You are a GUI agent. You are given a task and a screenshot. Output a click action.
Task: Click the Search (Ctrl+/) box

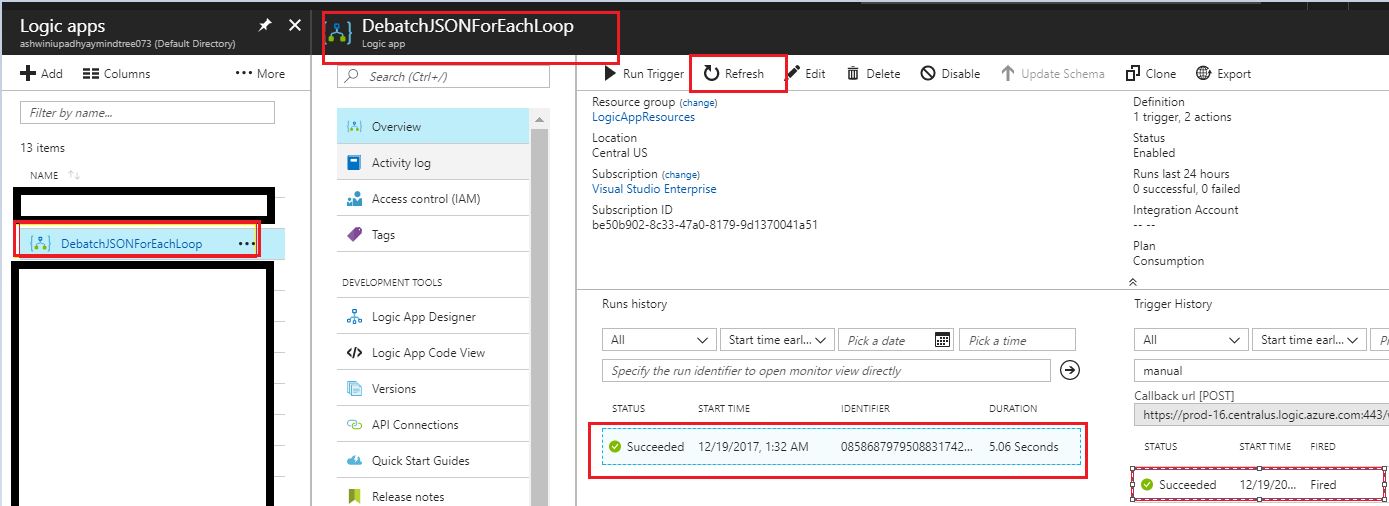coord(443,77)
